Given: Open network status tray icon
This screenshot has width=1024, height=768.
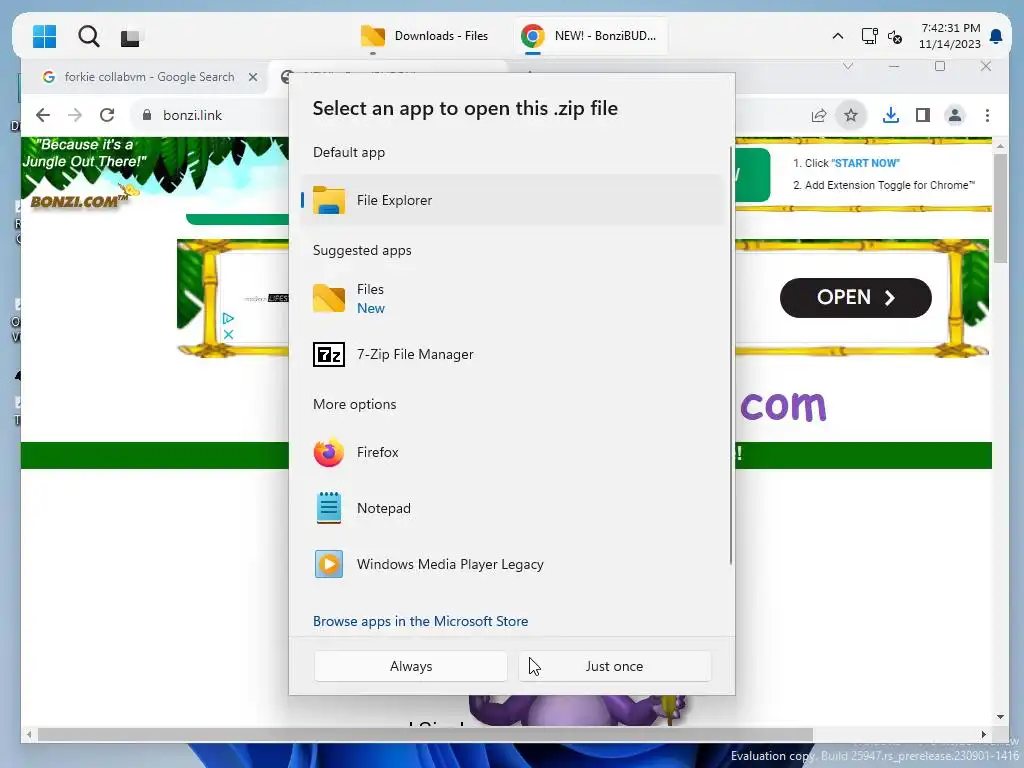Looking at the screenshot, I should point(869,36).
